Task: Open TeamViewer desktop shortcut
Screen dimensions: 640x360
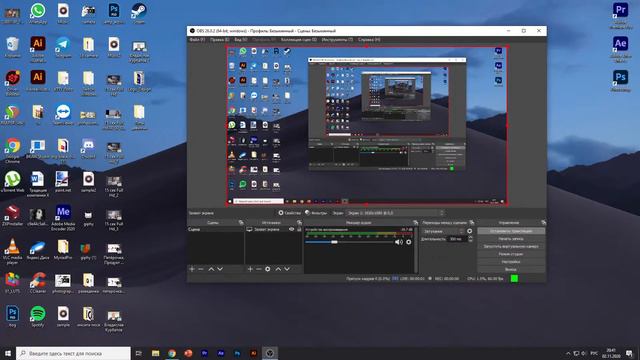Action: pyautogui.click(x=63, y=115)
